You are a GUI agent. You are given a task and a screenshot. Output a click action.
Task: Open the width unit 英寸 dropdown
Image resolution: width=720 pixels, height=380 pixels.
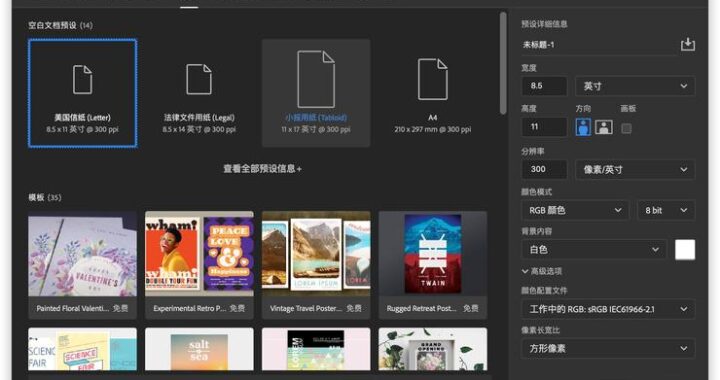point(635,86)
